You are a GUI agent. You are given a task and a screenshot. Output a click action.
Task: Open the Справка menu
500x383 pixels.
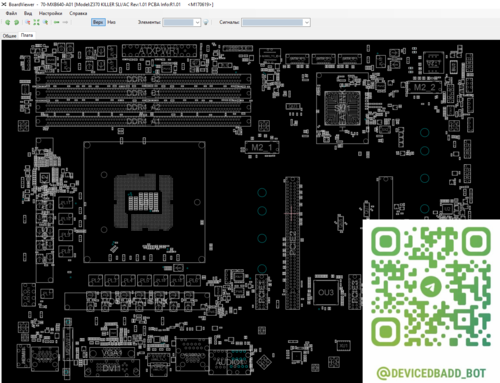point(78,13)
